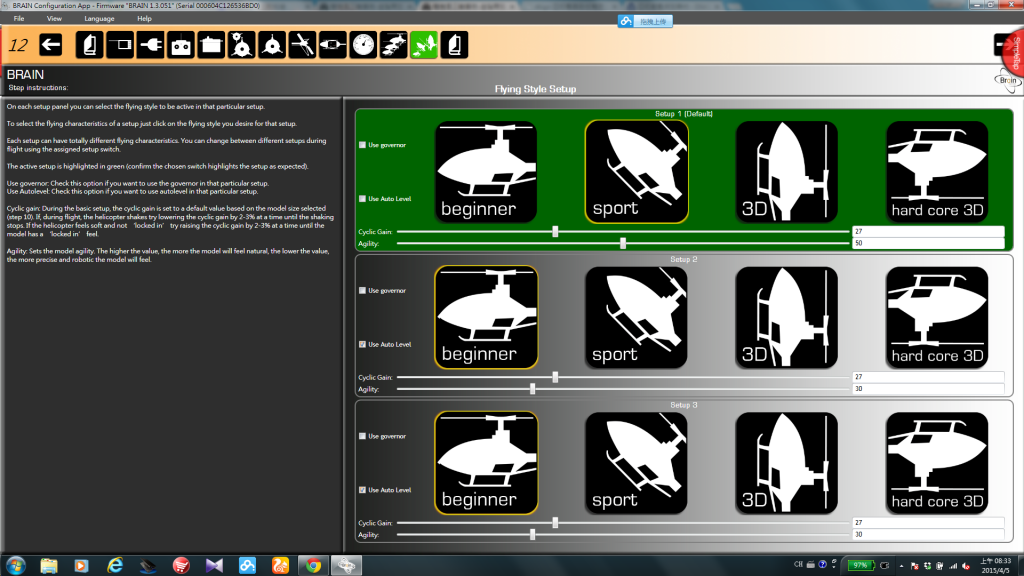The image size is (1024, 576).
Task: Click Setup 2 Agility value field
Action: (x=928, y=389)
